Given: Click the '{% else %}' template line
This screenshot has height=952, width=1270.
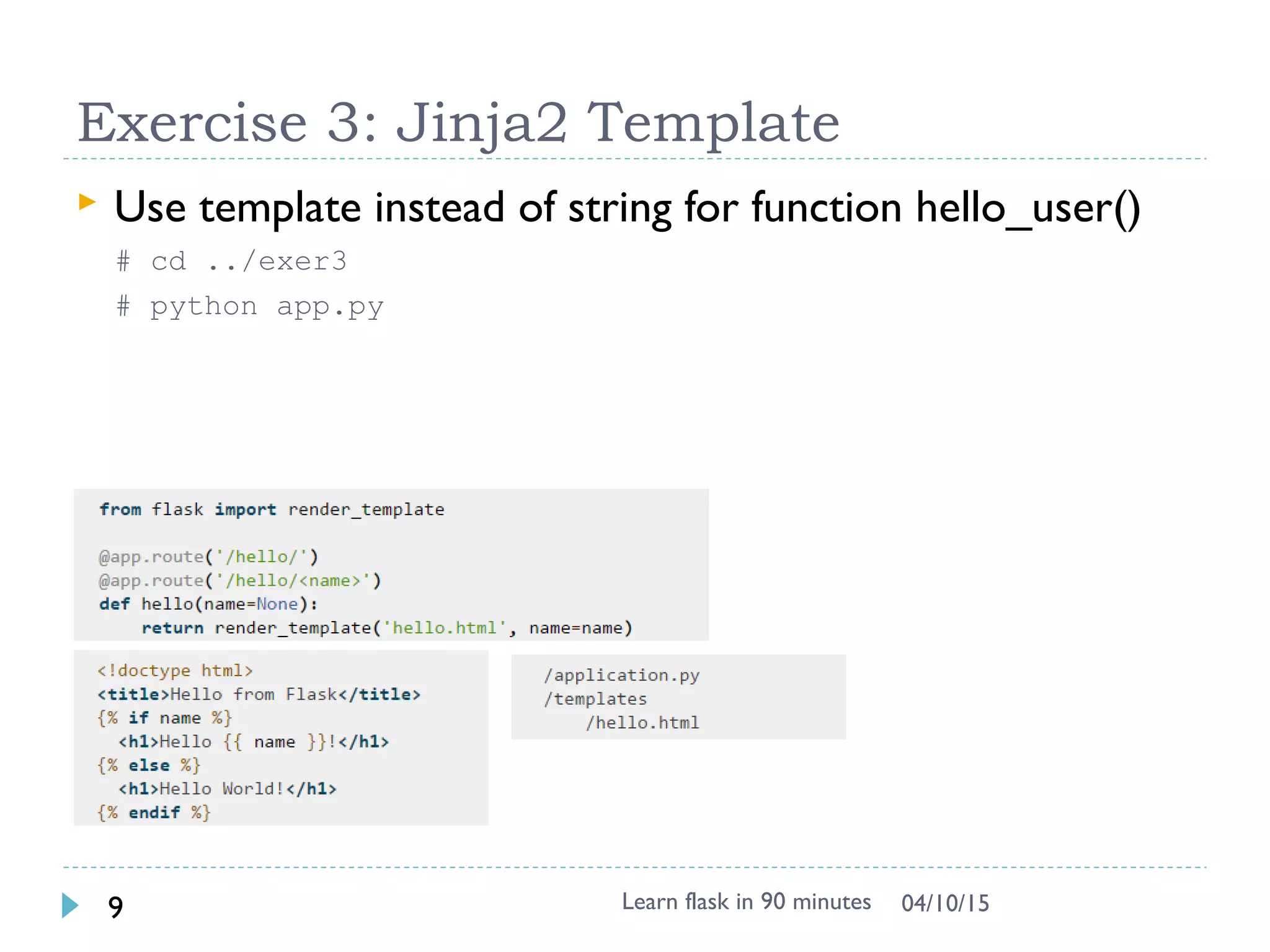Looking at the screenshot, I should click(x=149, y=765).
